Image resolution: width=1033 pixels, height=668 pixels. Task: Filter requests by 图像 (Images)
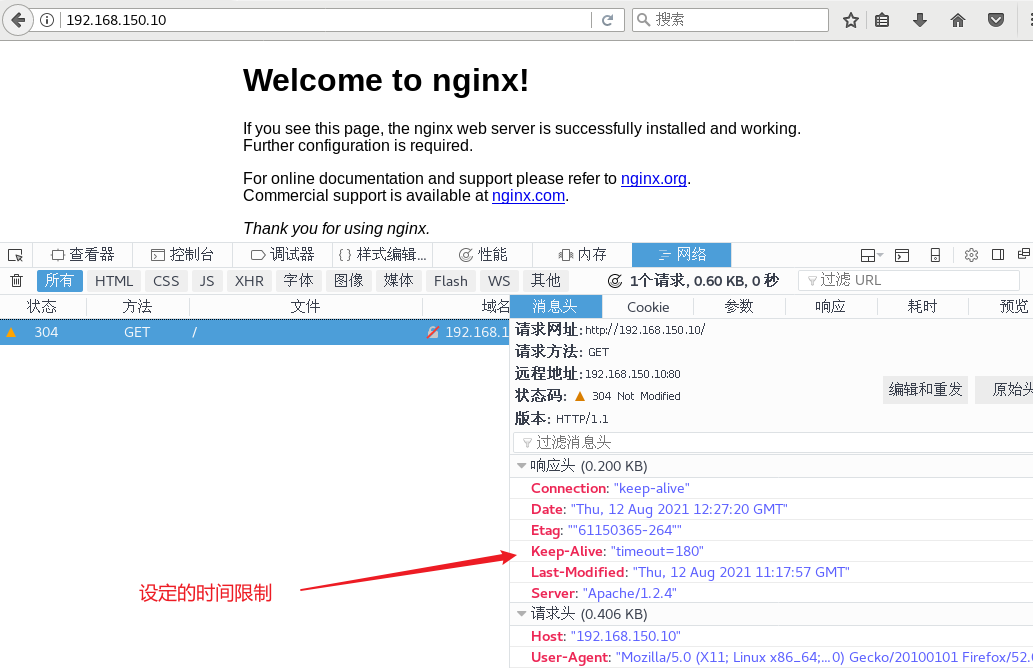click(x=349, y=281)
